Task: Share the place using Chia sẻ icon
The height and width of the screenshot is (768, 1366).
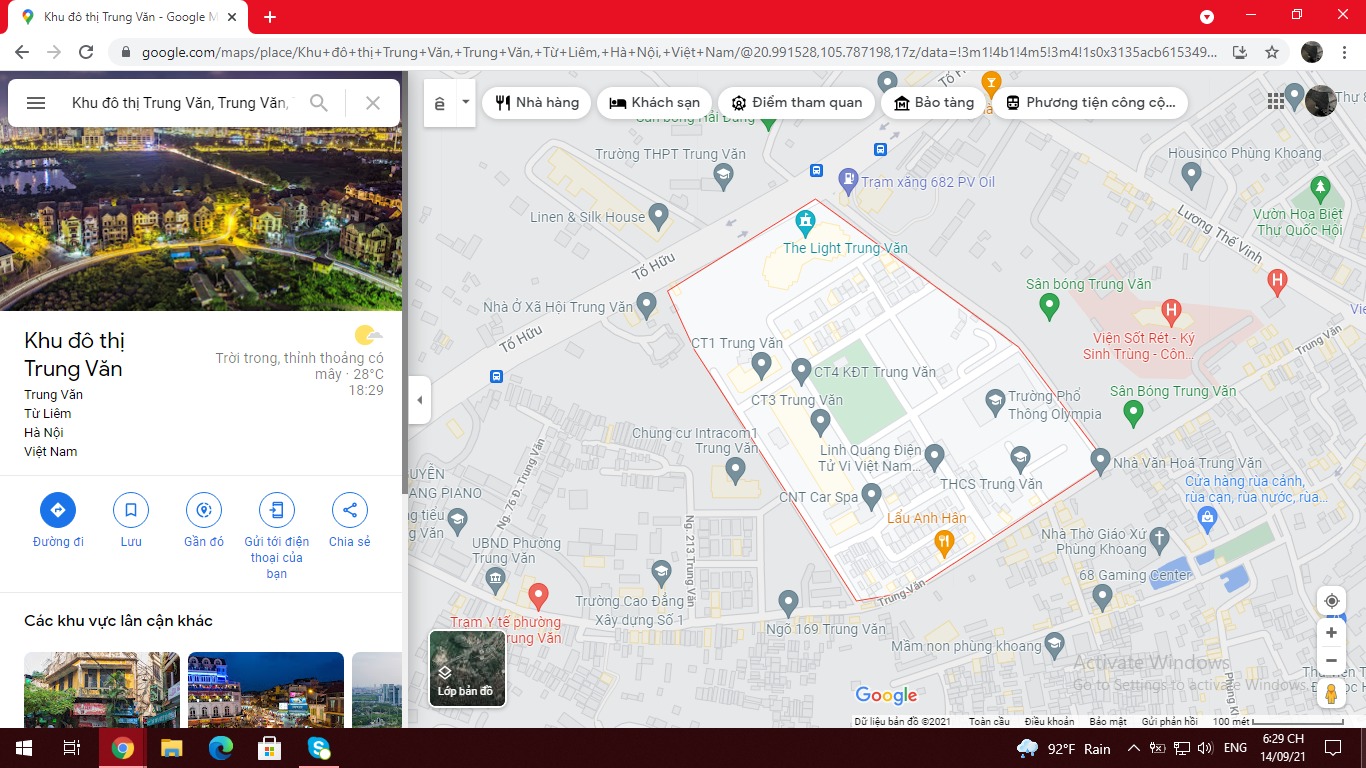Action: pos(349,510)
